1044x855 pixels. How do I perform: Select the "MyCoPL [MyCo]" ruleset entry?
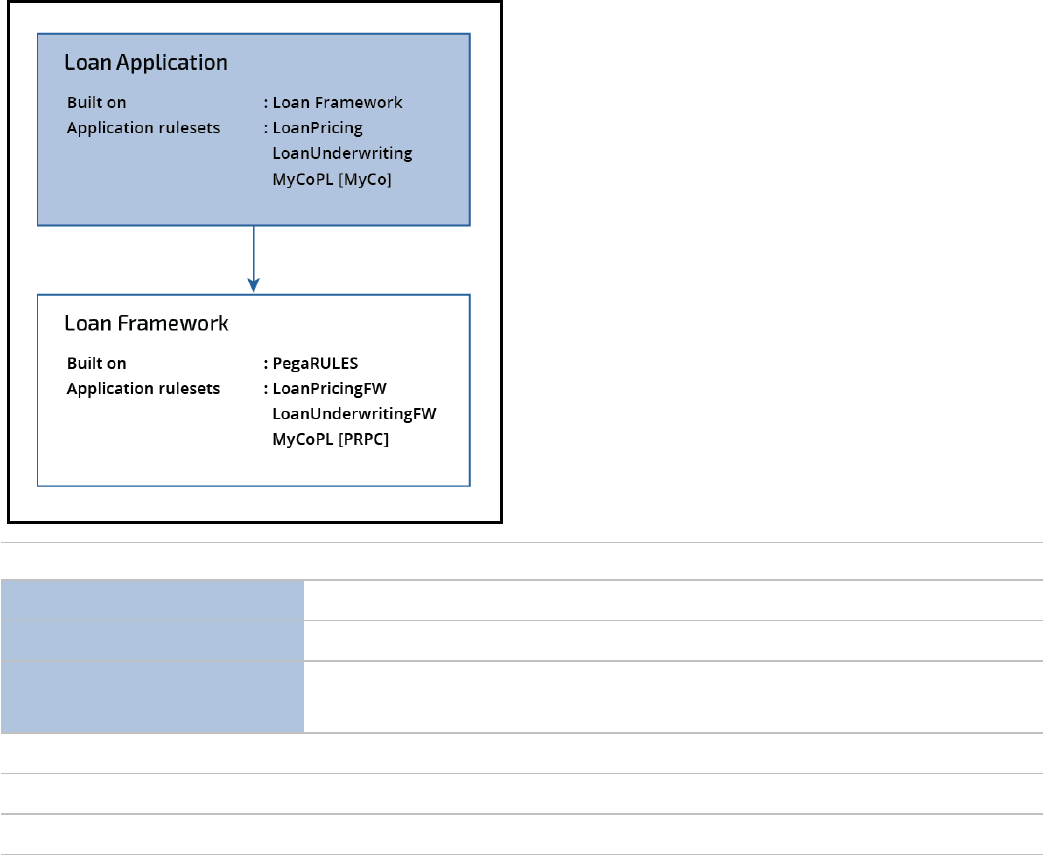click(332, 179)
